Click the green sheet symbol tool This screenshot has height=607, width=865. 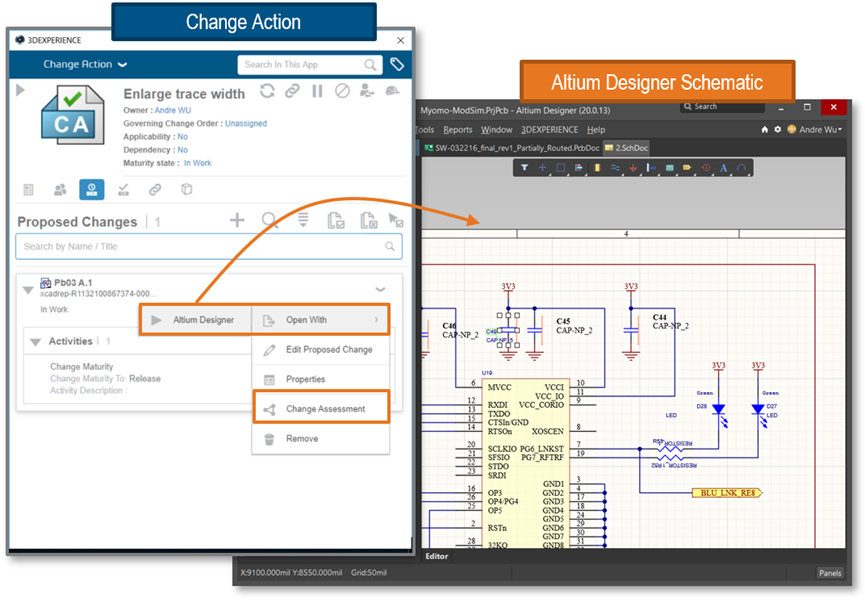[670, 168]
